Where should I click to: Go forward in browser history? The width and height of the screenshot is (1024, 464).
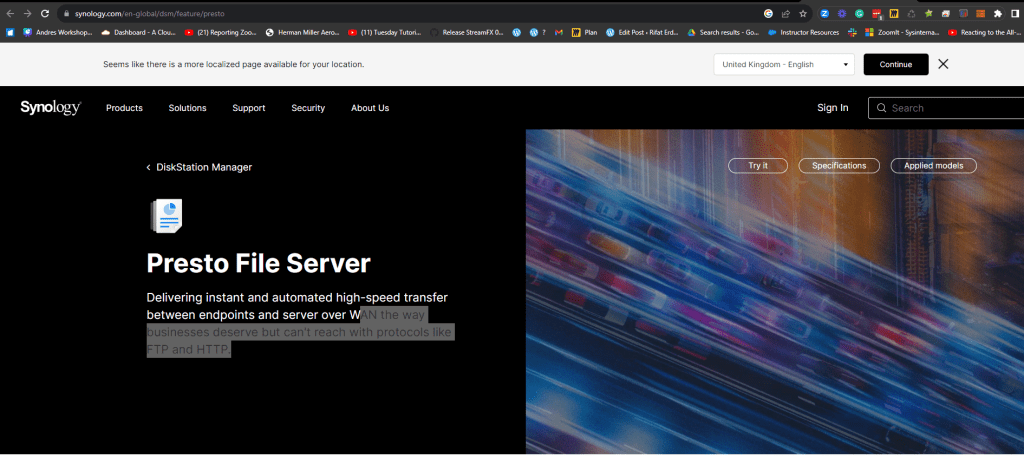pos(27,13)
